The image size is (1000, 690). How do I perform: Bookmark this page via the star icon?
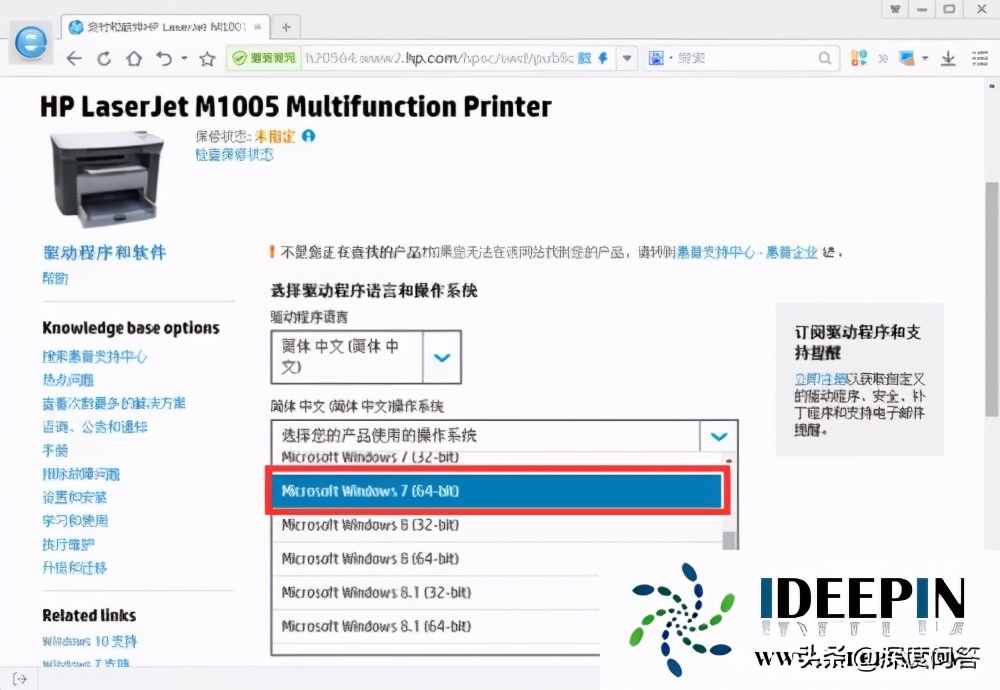click(206, 58)
